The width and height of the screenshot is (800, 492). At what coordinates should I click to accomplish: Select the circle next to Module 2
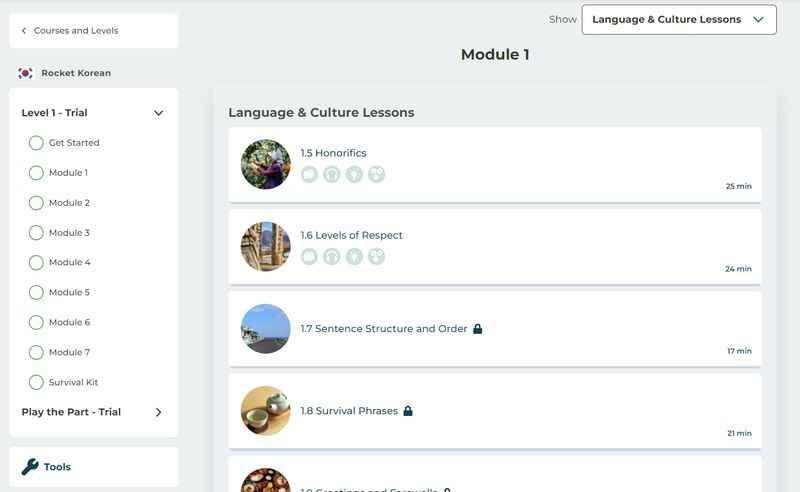[36, 203]
